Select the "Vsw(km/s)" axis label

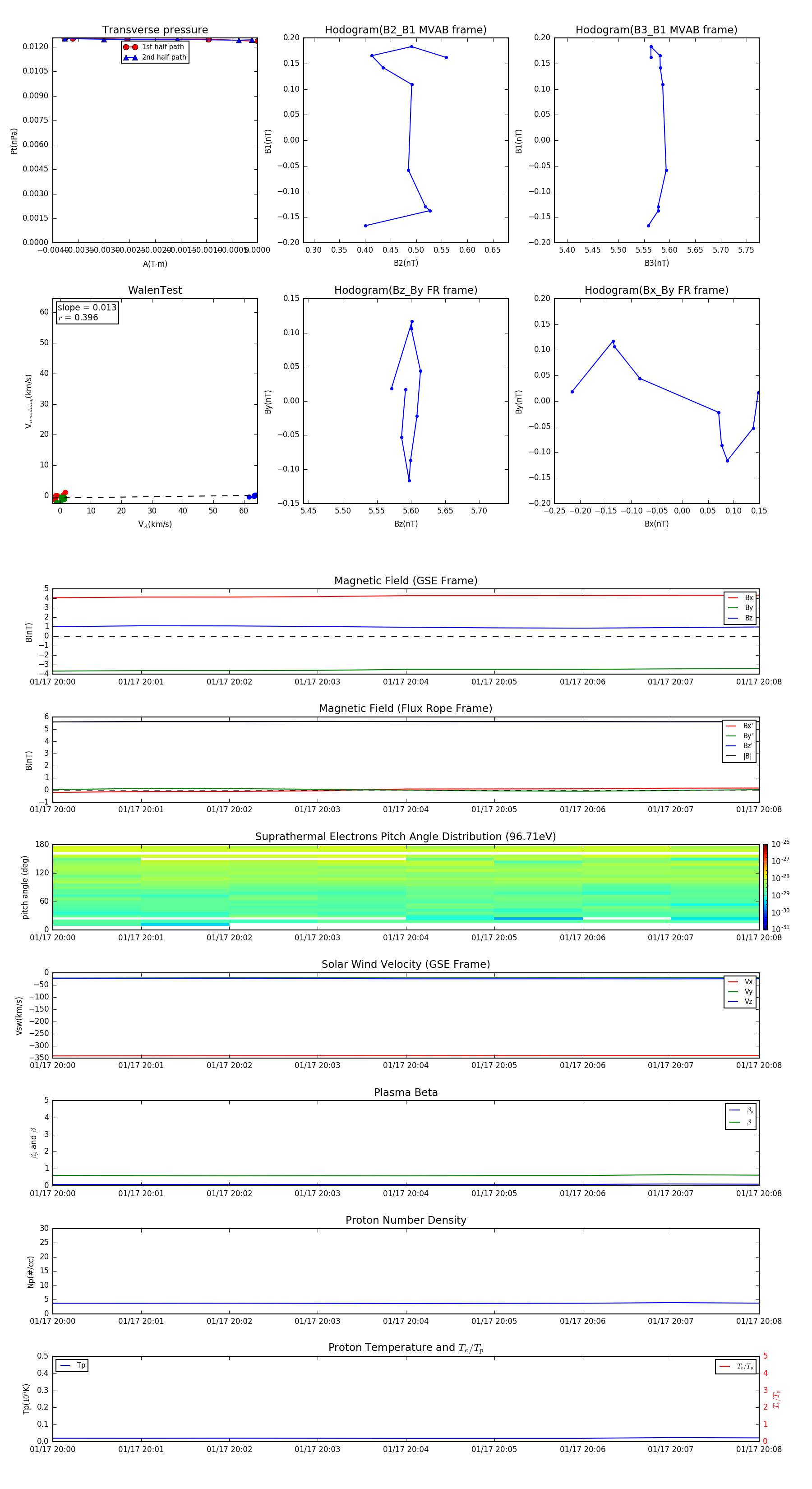click(19, 1016)
